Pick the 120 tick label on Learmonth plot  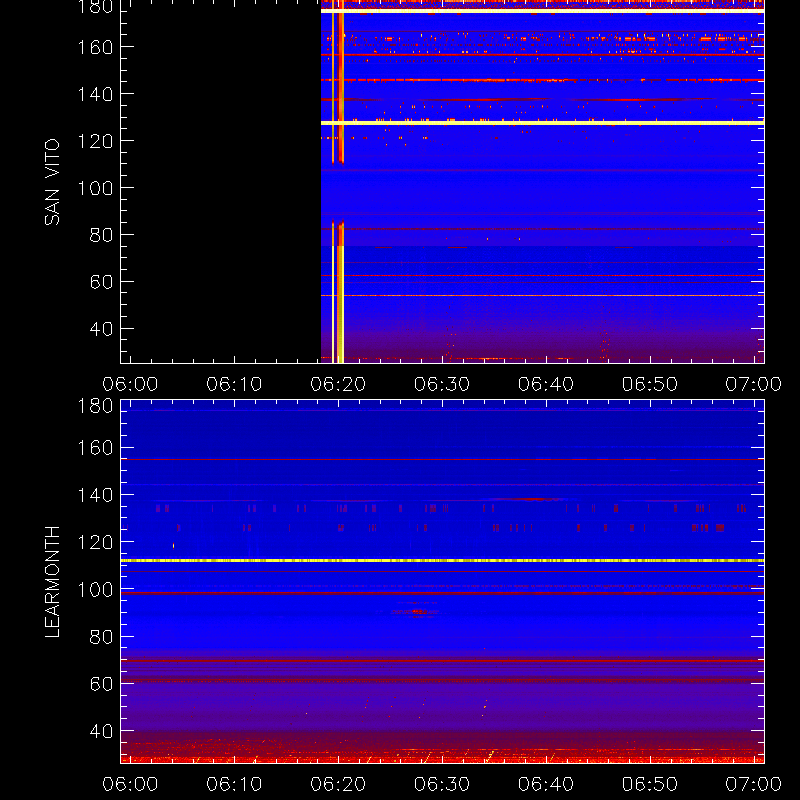95,542
